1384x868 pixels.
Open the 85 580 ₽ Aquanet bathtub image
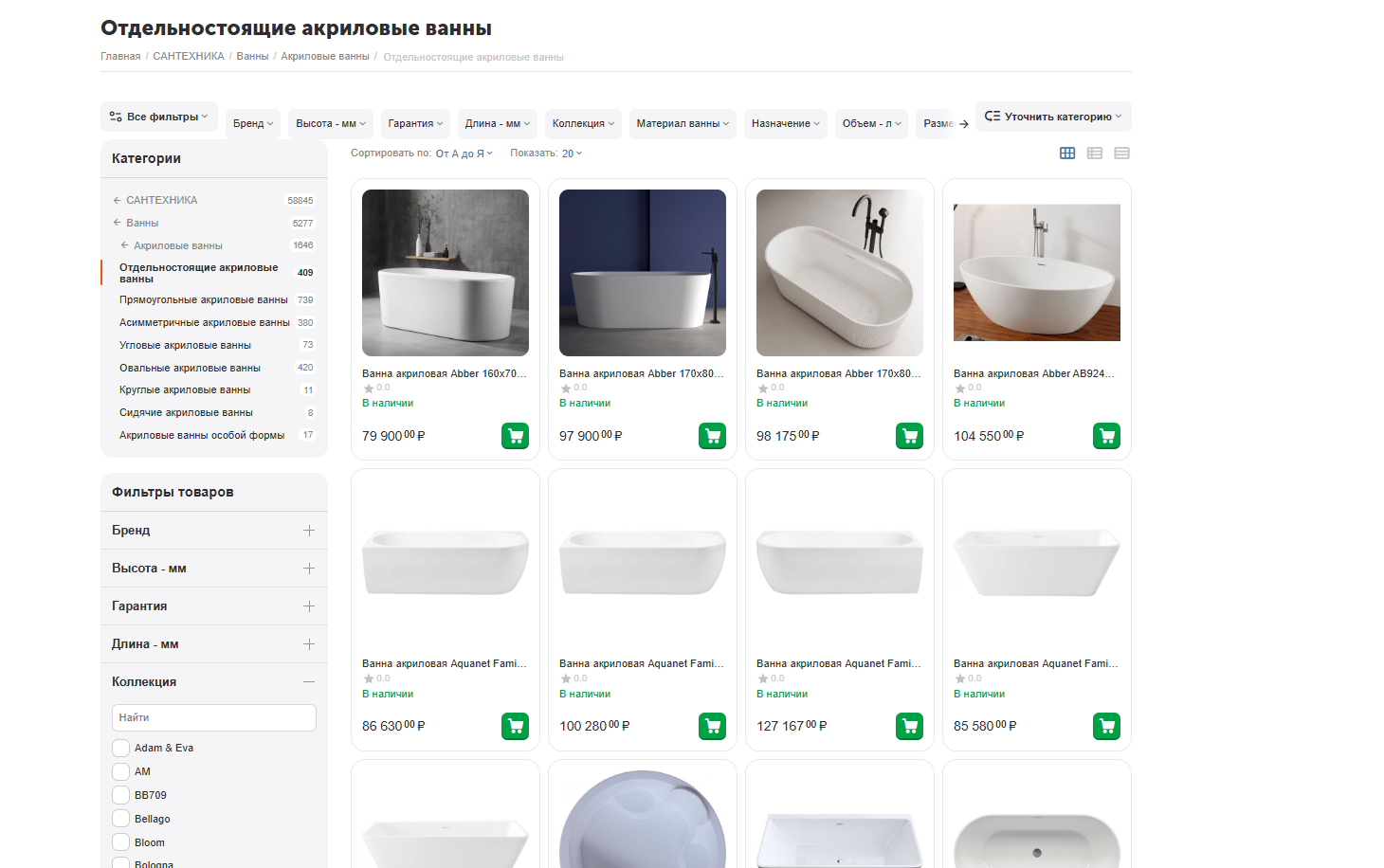point(1037,563)
